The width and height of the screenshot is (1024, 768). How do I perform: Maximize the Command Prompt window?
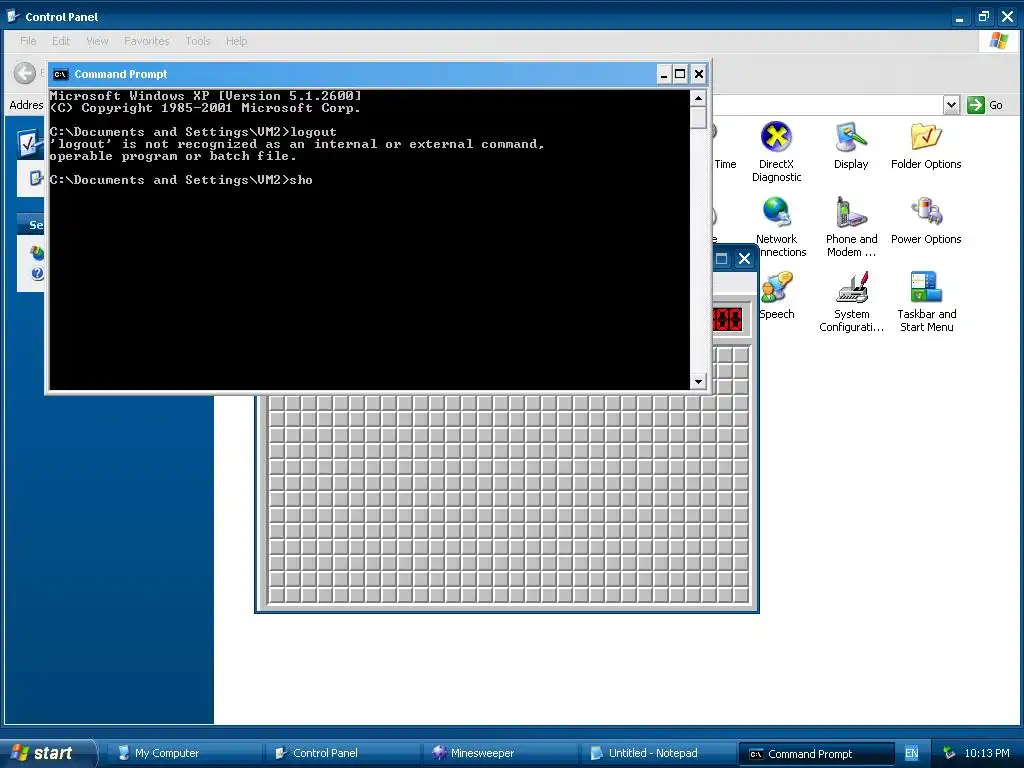pos(680,74)
